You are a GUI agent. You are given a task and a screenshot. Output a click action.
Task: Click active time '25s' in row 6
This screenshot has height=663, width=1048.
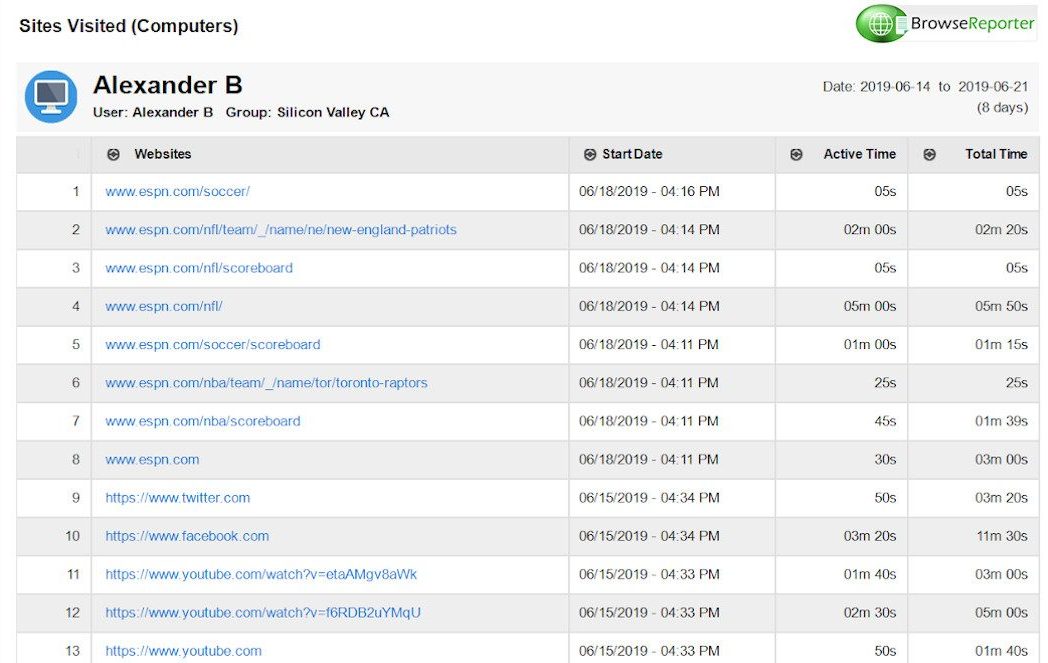(885, 382)
